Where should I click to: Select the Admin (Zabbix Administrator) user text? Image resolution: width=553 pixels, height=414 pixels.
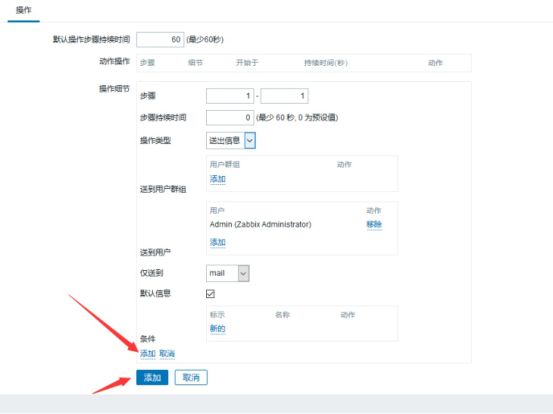[x=260, y=224]
